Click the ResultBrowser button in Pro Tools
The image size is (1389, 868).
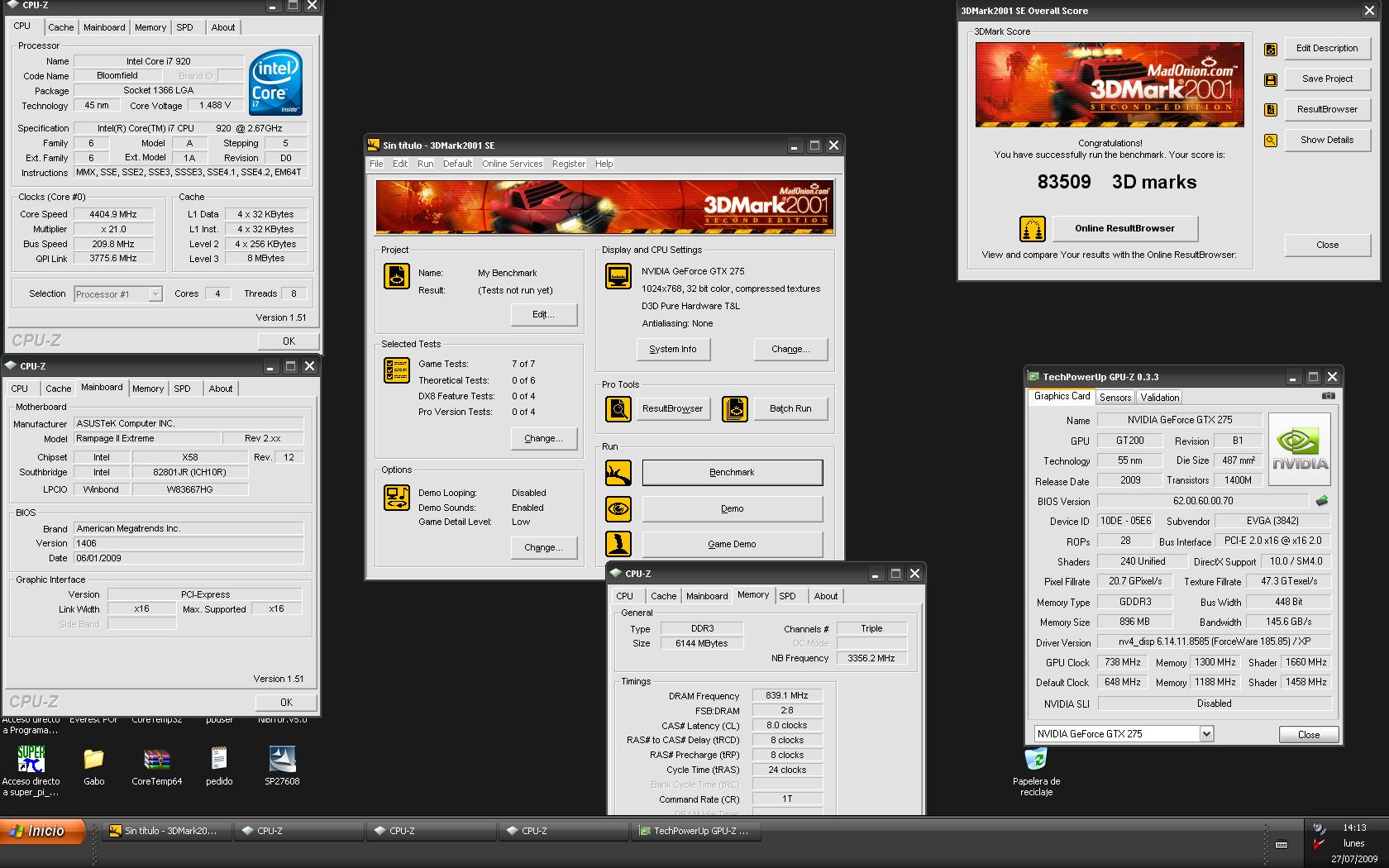(673, 408)
